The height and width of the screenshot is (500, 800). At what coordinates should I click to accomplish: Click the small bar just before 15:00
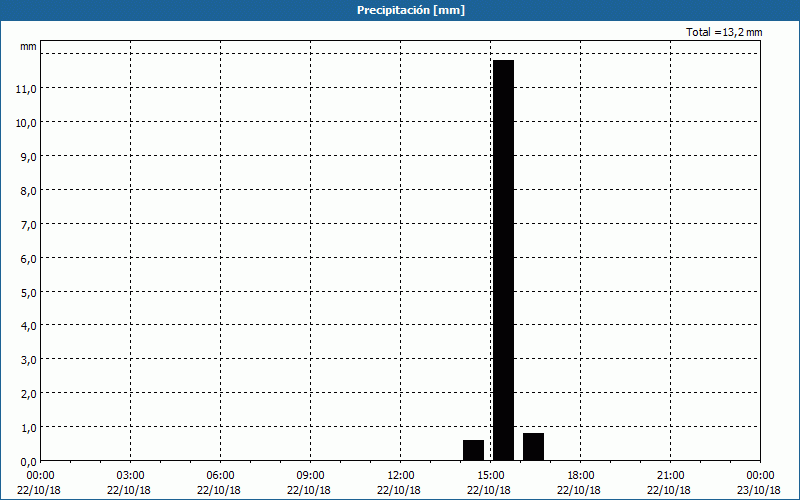pos(473,450)
